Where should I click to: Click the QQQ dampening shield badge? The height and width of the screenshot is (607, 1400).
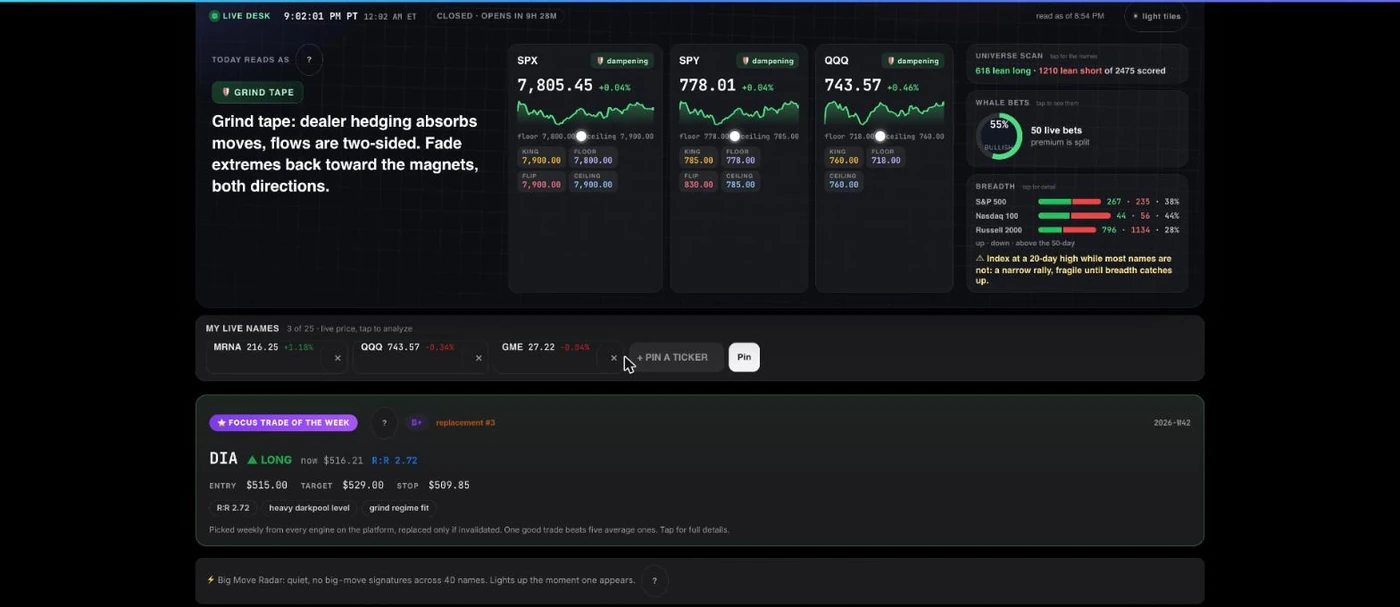[913, 61]
